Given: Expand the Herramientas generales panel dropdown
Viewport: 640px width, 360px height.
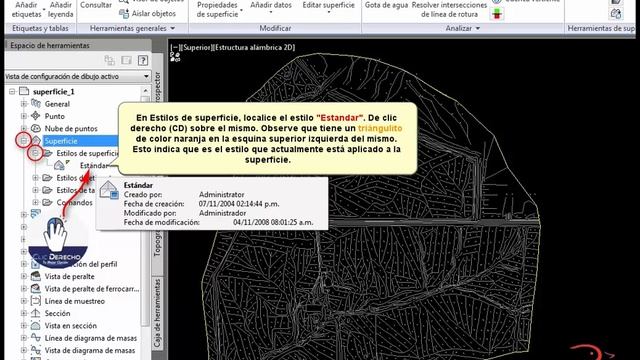Looking at the screenshot, I should 173,28.
